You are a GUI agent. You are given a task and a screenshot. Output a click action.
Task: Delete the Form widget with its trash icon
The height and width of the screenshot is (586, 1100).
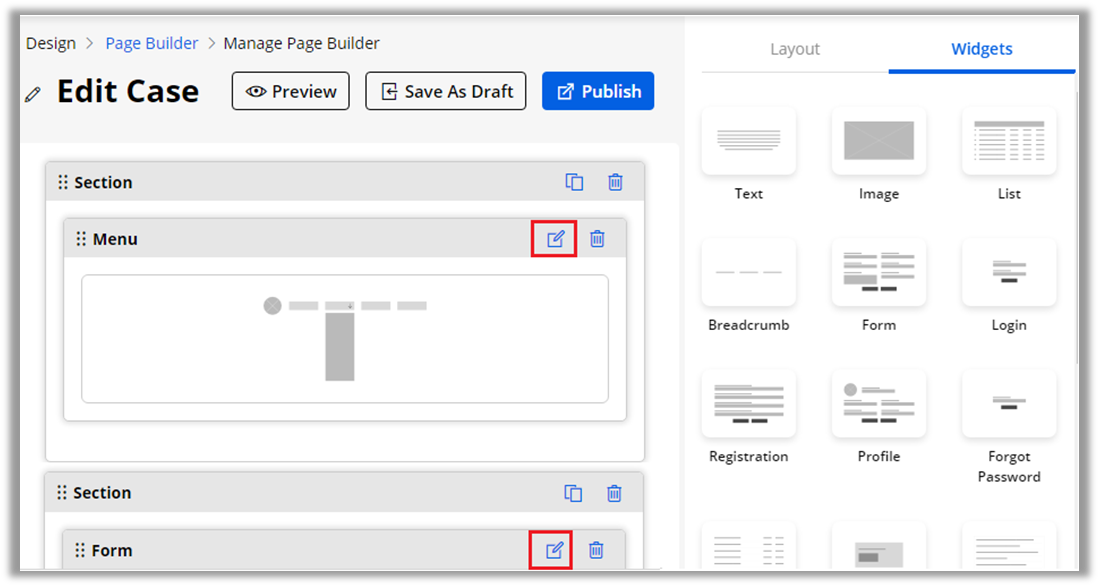click(596, 550)
